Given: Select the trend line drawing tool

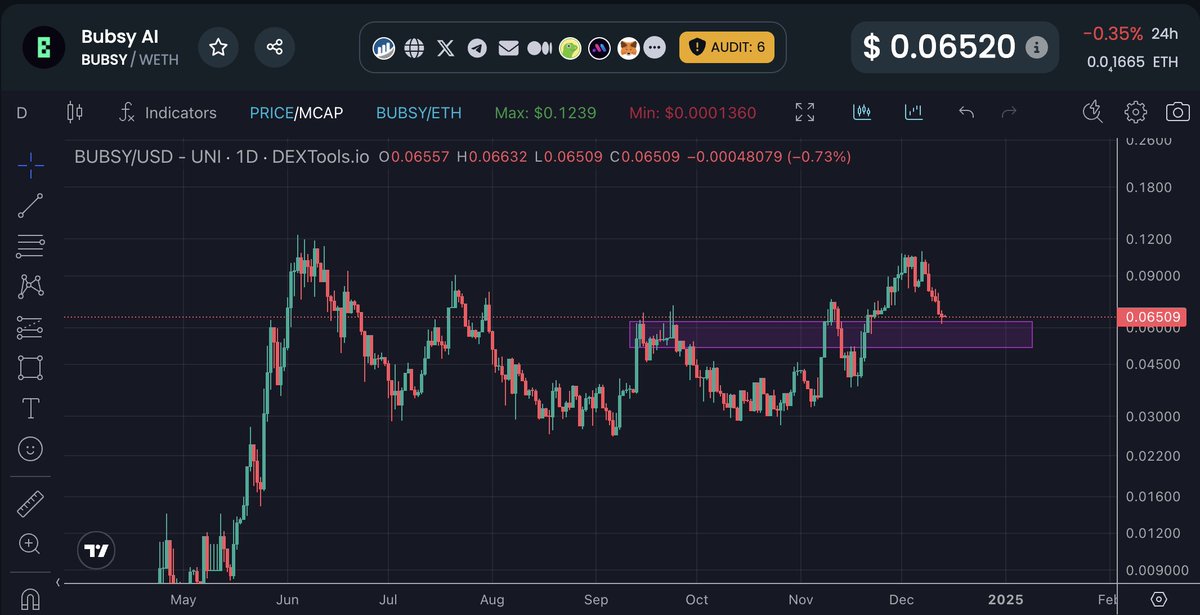Looking at the screenshot, I should point(31,206).
